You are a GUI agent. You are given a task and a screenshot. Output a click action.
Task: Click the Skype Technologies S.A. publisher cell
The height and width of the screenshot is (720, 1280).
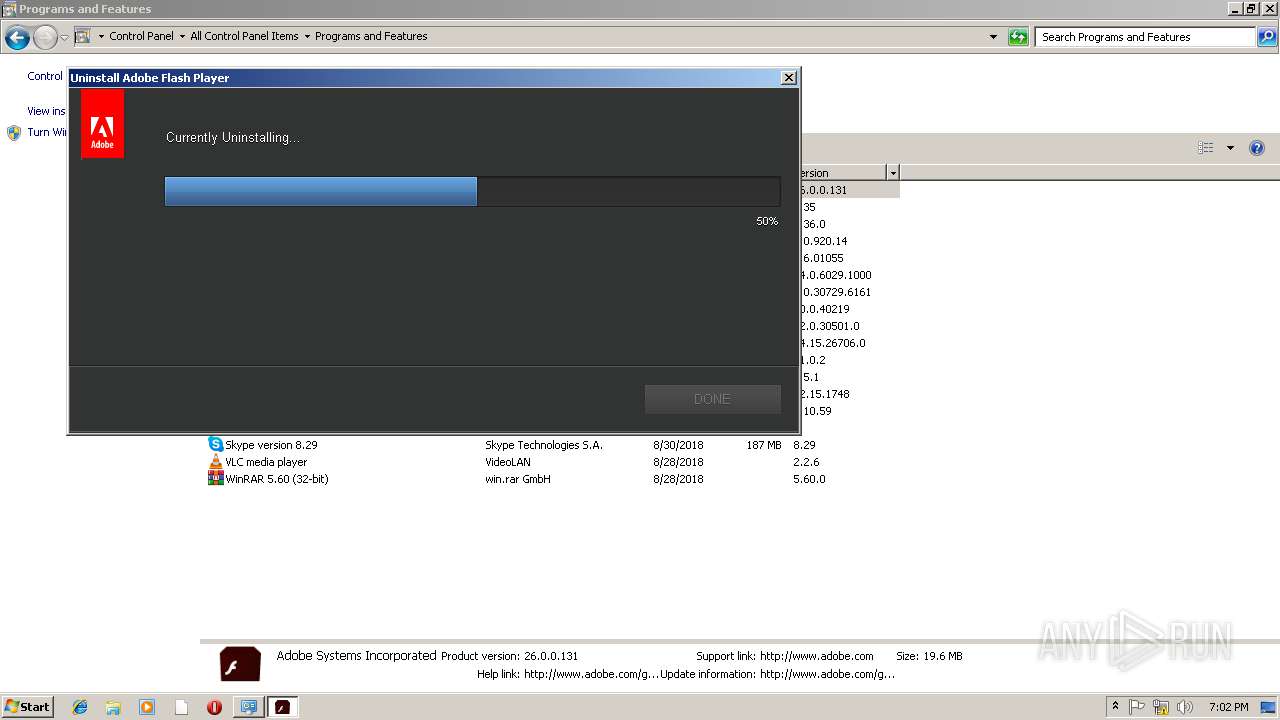(x=543, y=445)
